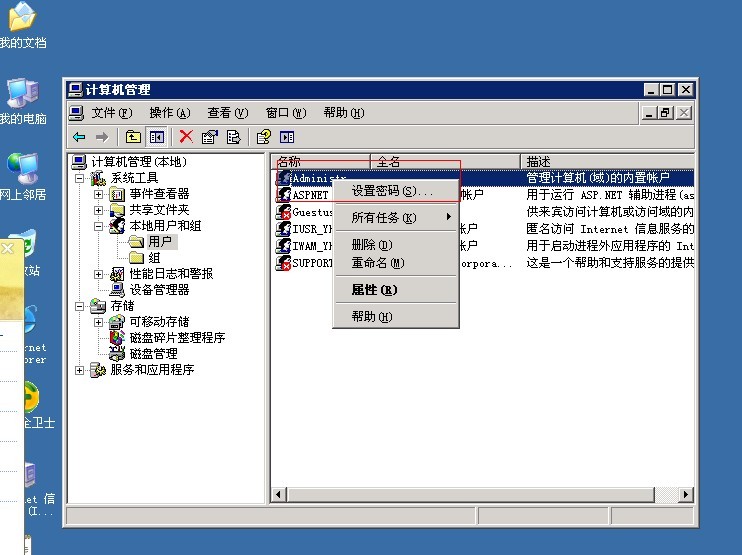Viewport: 742px width, 555px height.
Task: Expand the 共享文件夹 node
Action: 98,210
